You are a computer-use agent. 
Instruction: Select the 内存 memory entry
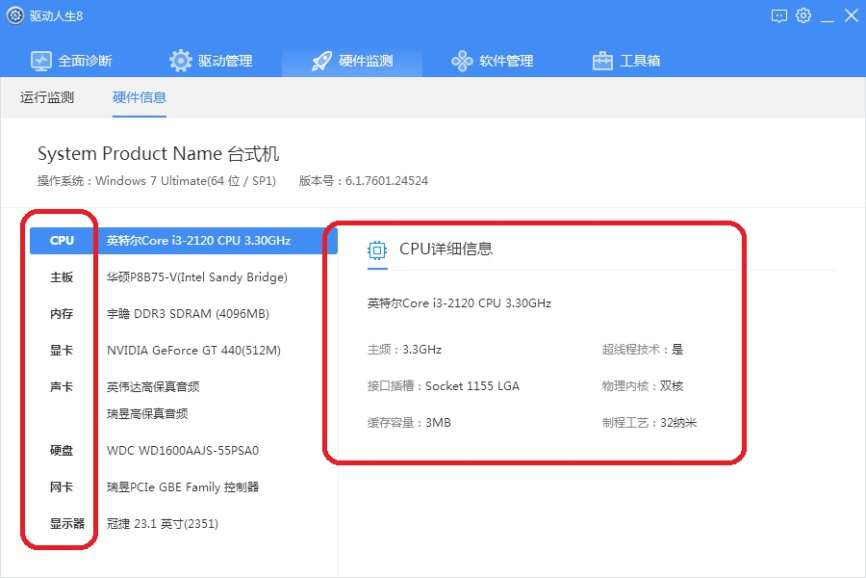(x=61, y=313)
